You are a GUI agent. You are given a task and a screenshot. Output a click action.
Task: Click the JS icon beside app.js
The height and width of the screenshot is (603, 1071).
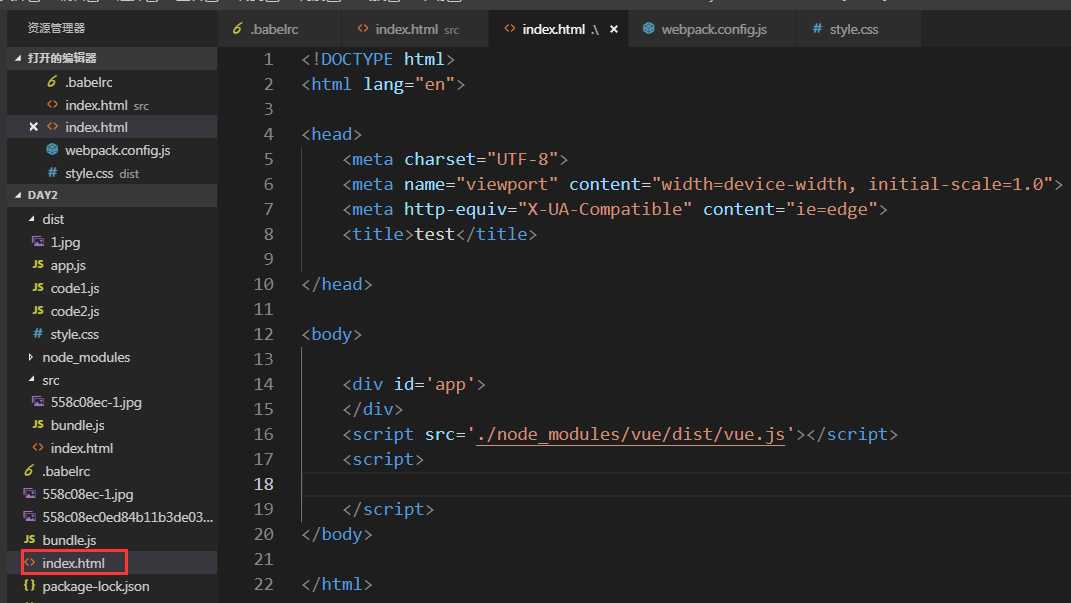click(x=38, y=265)
